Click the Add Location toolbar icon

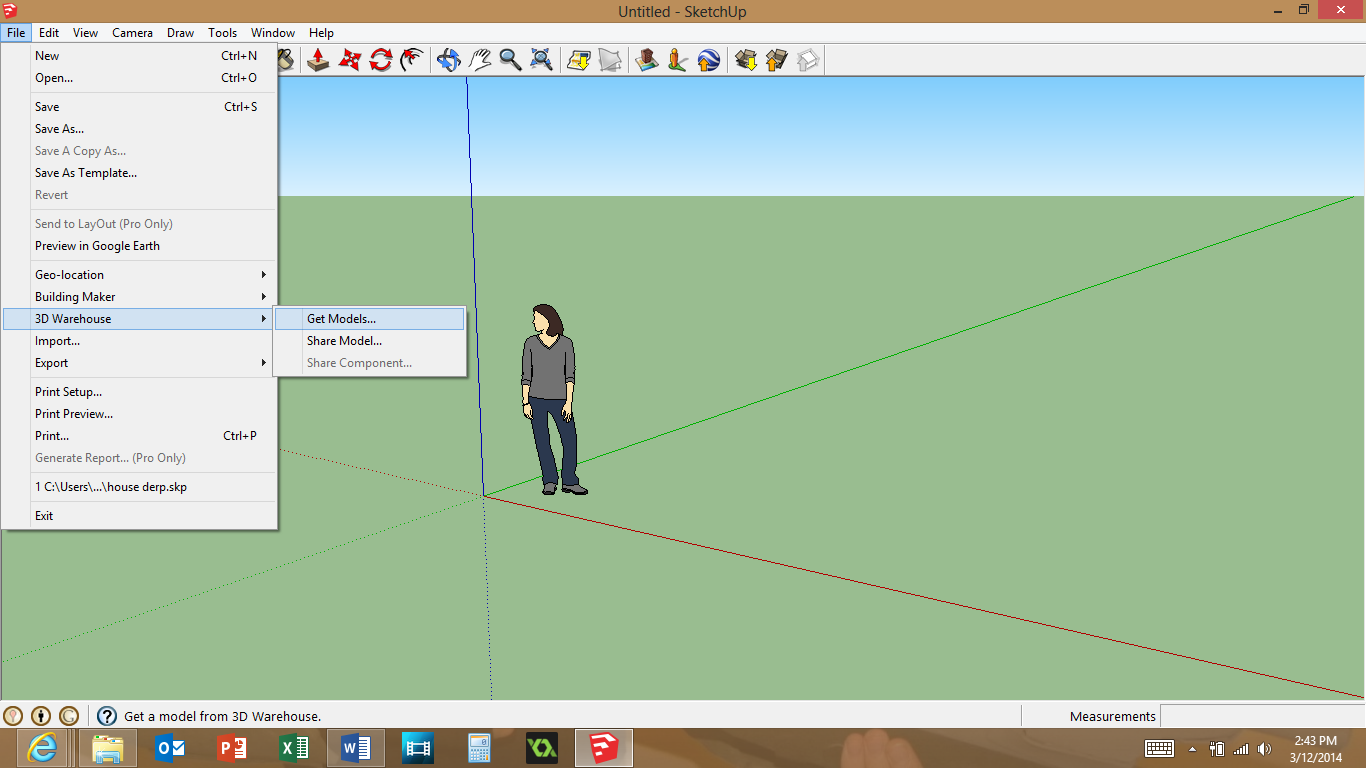point(578,60)
